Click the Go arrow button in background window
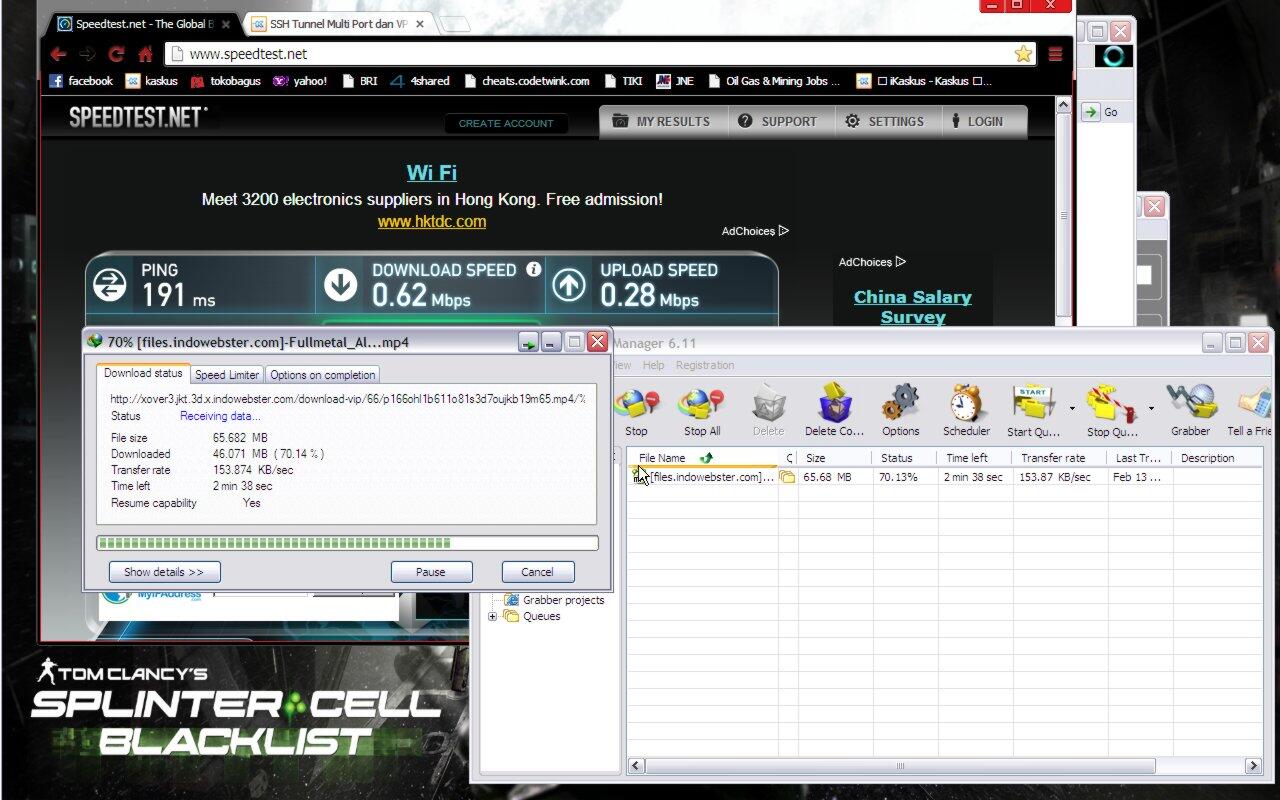 coord(1090,112)
